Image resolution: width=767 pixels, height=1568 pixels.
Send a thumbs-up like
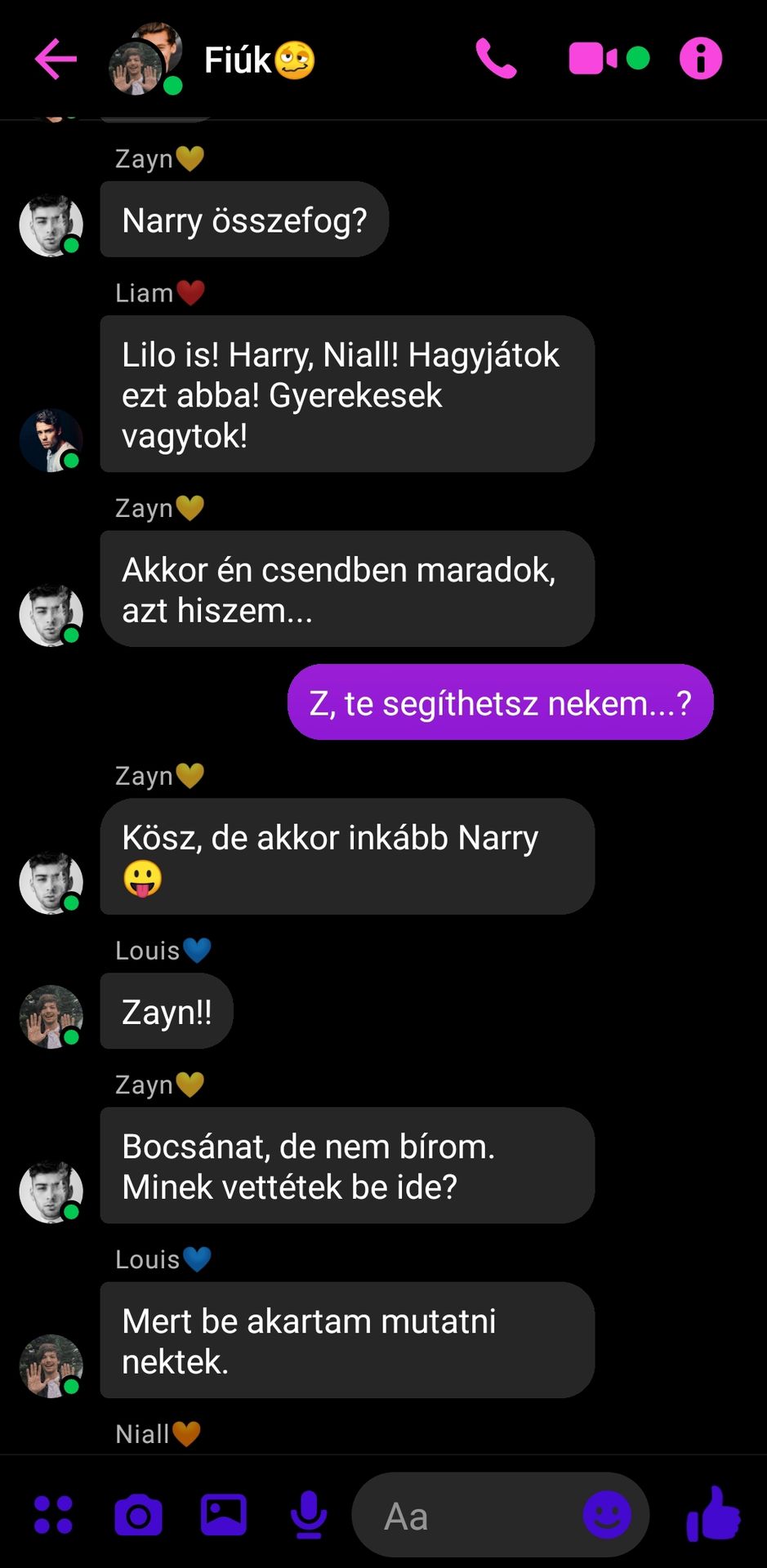click(x=714, y=1514)
